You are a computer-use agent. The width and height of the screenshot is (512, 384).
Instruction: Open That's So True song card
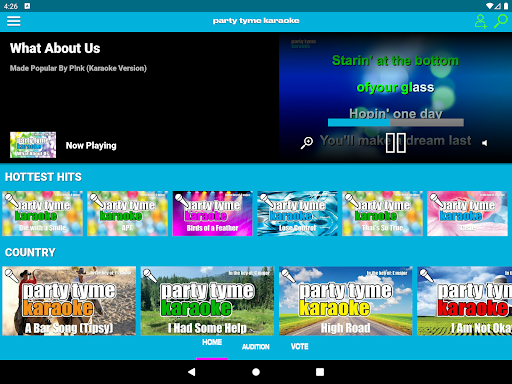tap(382, 214)
